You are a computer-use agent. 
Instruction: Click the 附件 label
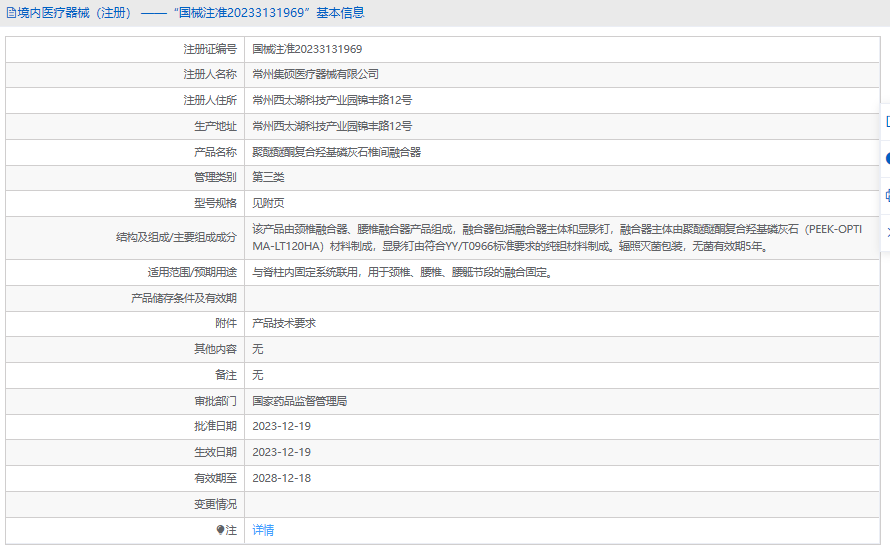coord(226,323)
